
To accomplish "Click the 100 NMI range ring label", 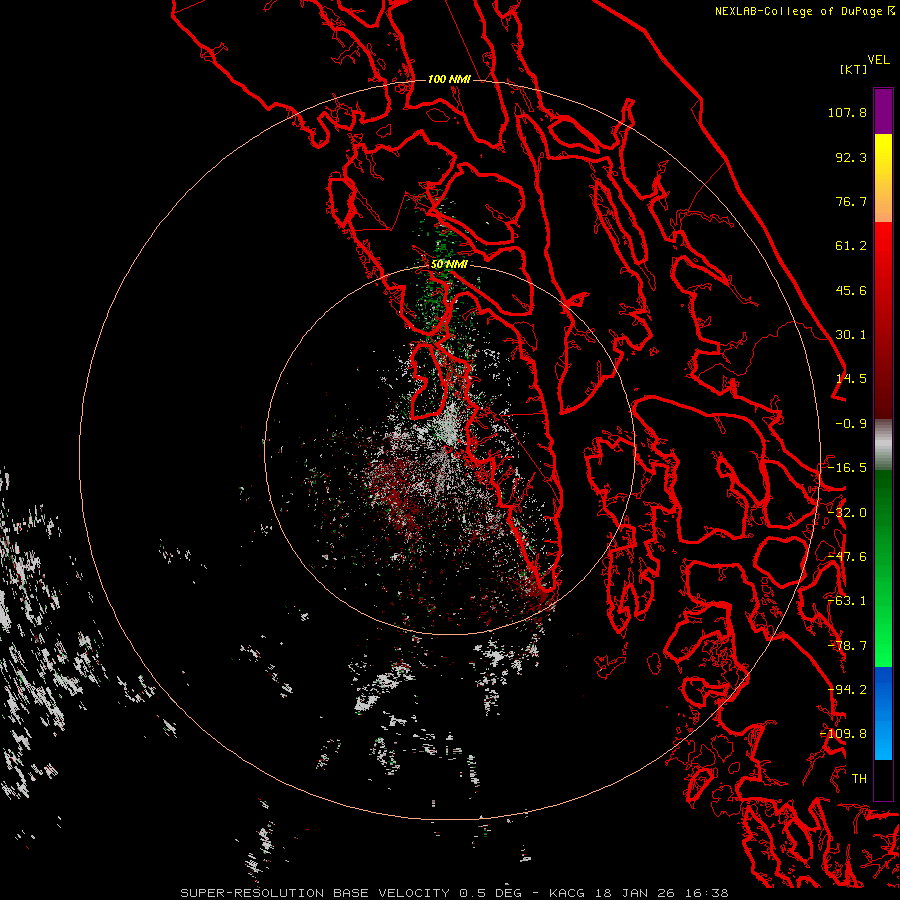I will pyautogui.click(x=449, y=79).
